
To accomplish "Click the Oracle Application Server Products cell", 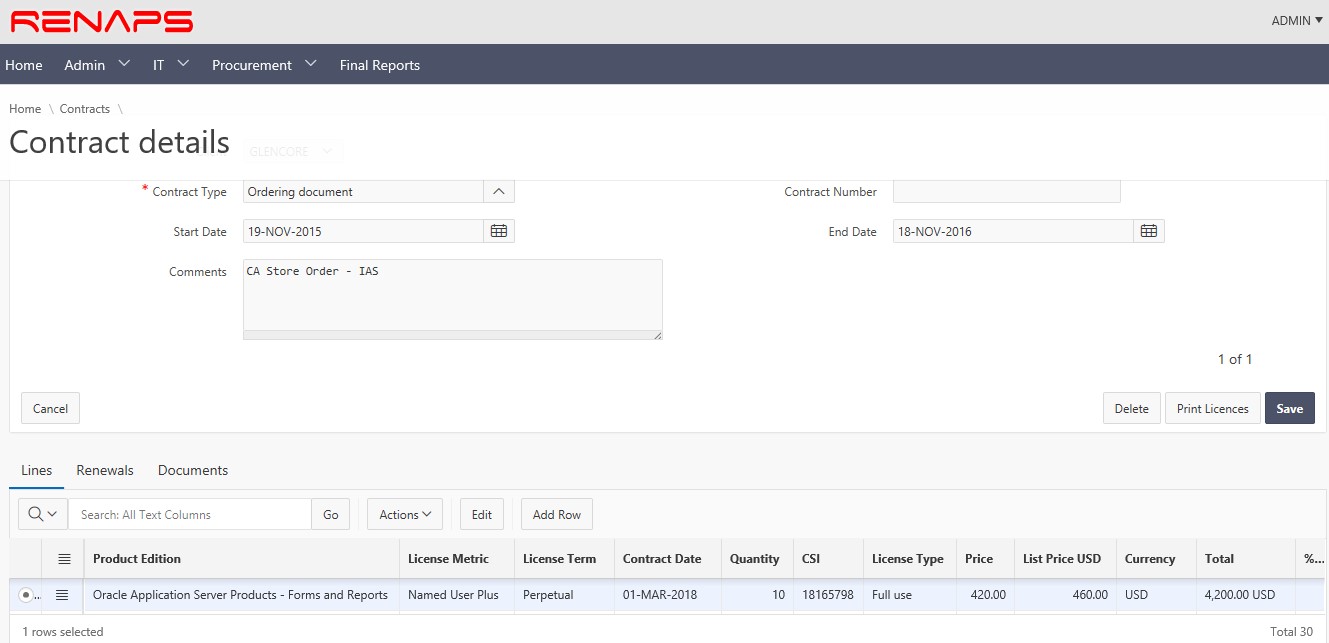I will pyautogui.click(x=242, y=595).
